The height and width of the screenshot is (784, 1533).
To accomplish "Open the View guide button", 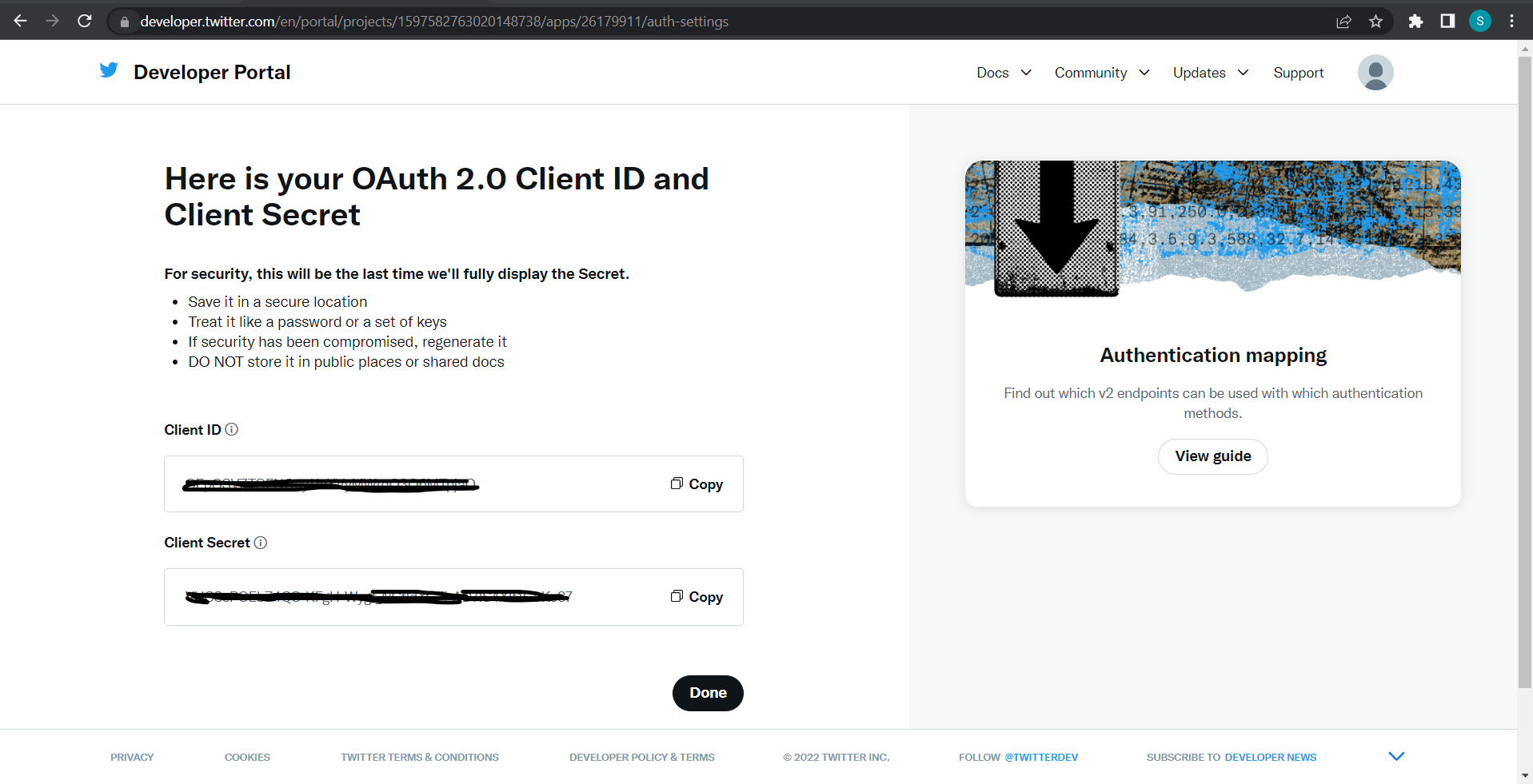I will coord(1212,456).
